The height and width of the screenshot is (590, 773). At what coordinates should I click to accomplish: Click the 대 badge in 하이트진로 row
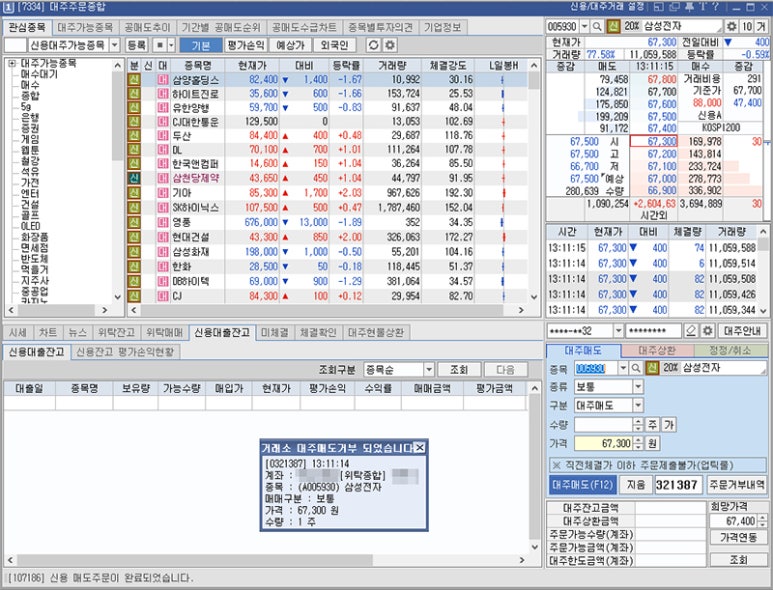[163, 94]
